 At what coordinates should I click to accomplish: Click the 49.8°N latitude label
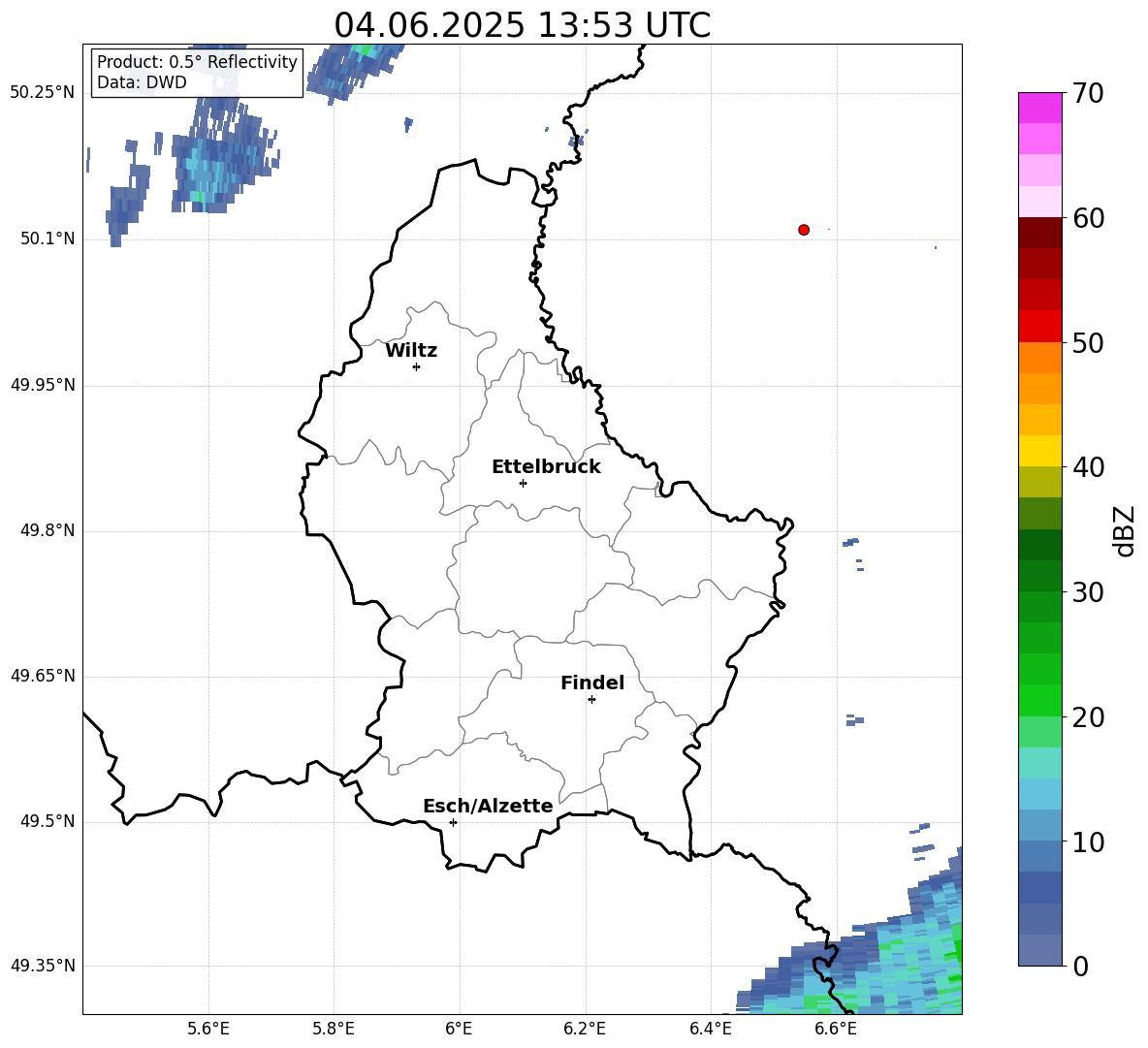[48, 530]
